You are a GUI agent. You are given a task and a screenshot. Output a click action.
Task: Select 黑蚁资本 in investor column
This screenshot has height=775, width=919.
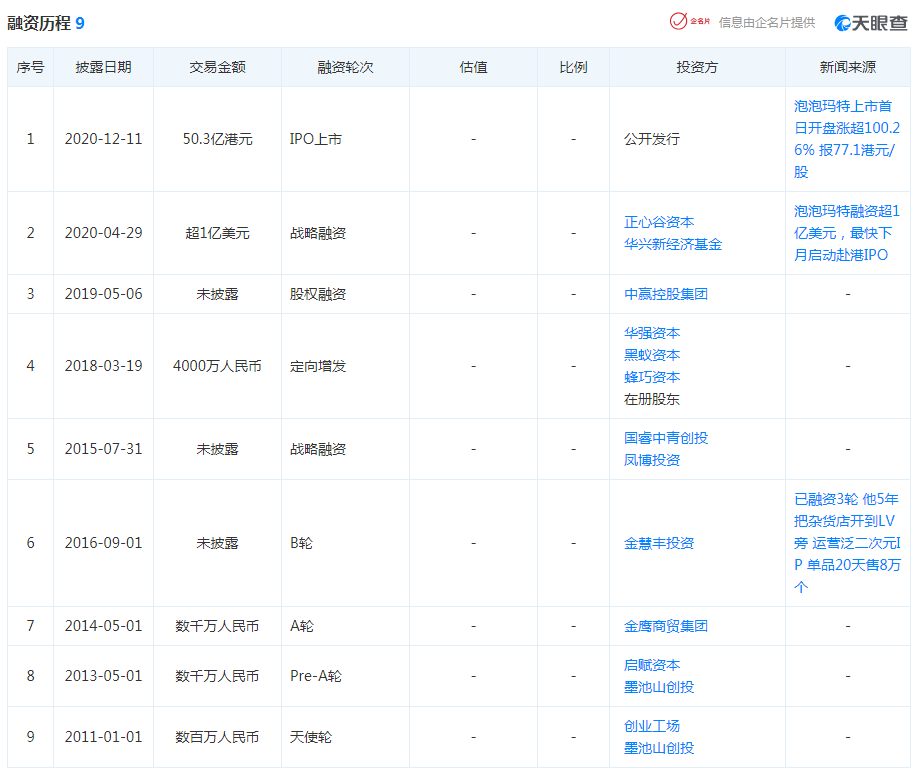651,355
